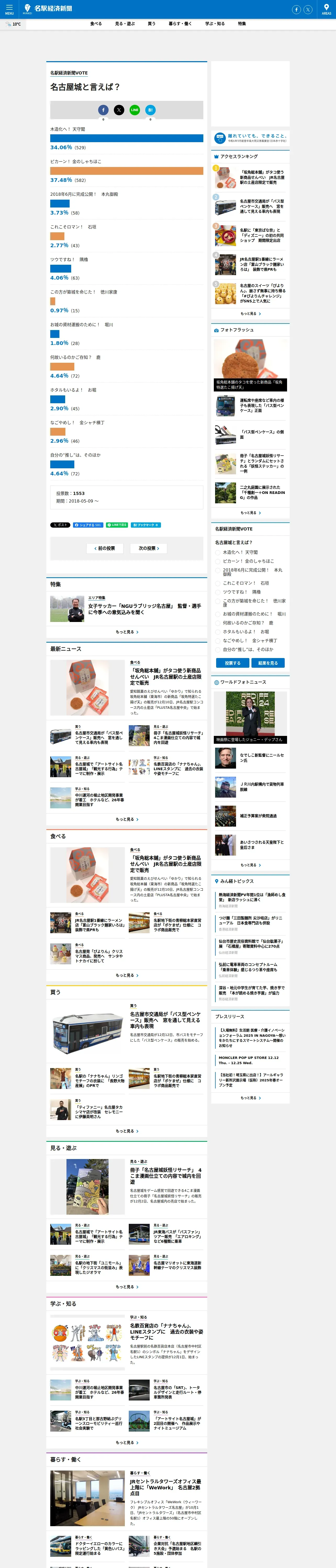Select ツウですね！隅櫓 radio option
336x1568 pixels.
(x=218, y=592)
